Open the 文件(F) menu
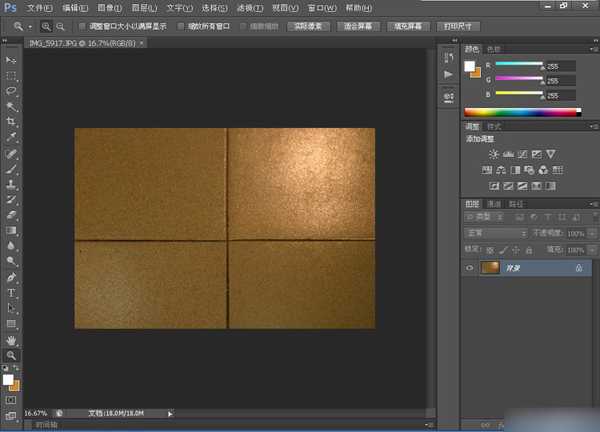The width and height of the screenshot is (600, 432). (40, 7)
